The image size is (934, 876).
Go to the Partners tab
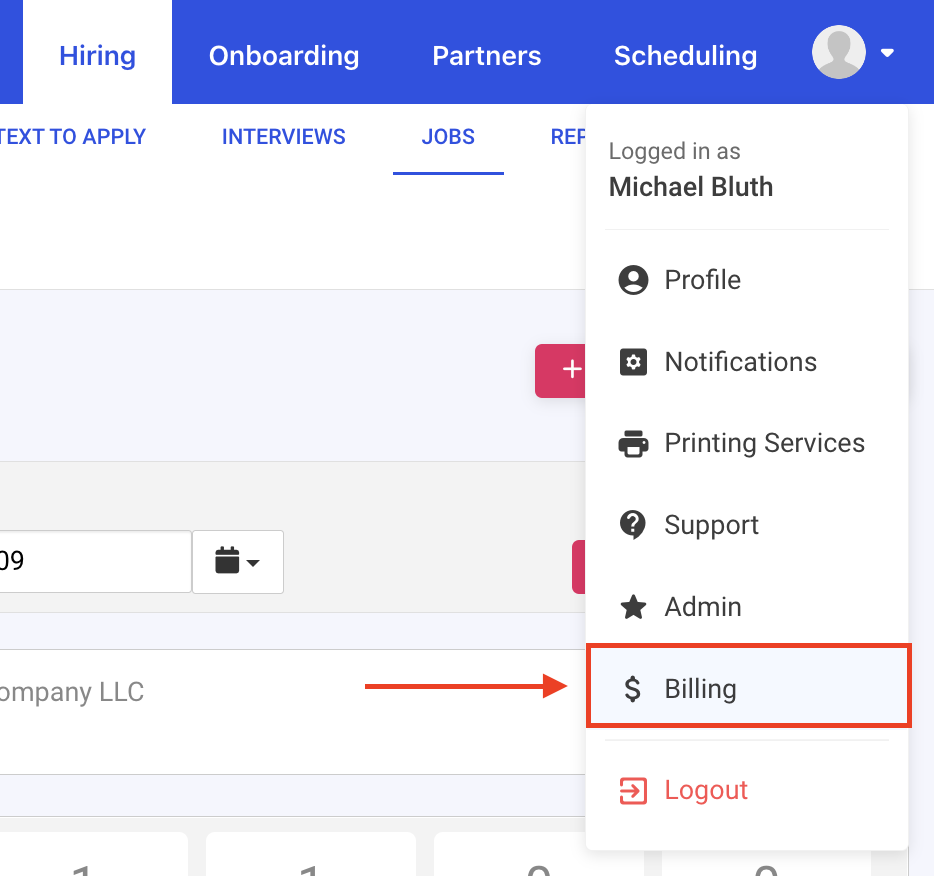pos(486,55)
